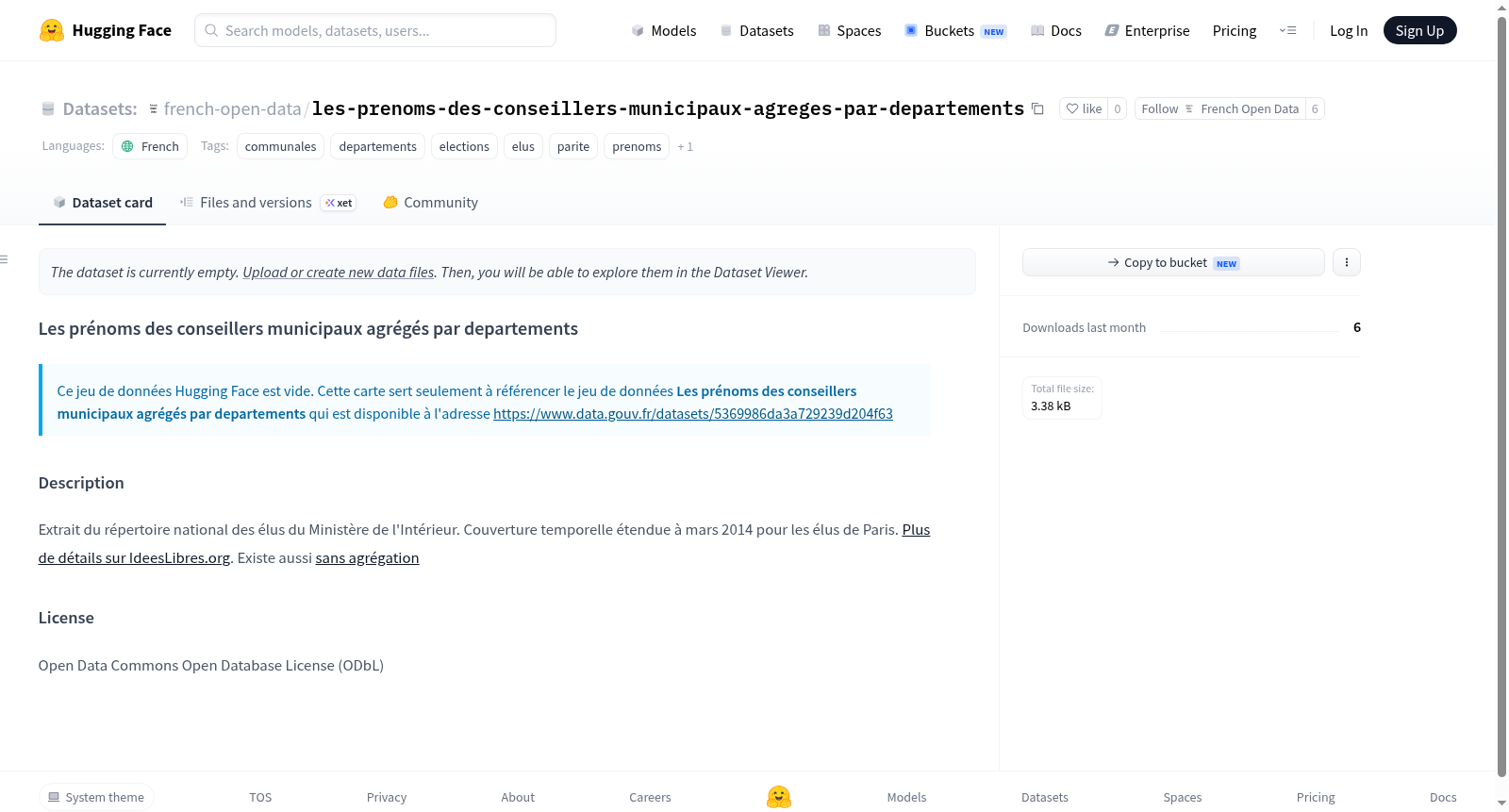The width and height of the screenshot is (1509, 812).
Task: Click the french-open-data organization link
Action: pos(232,108)
